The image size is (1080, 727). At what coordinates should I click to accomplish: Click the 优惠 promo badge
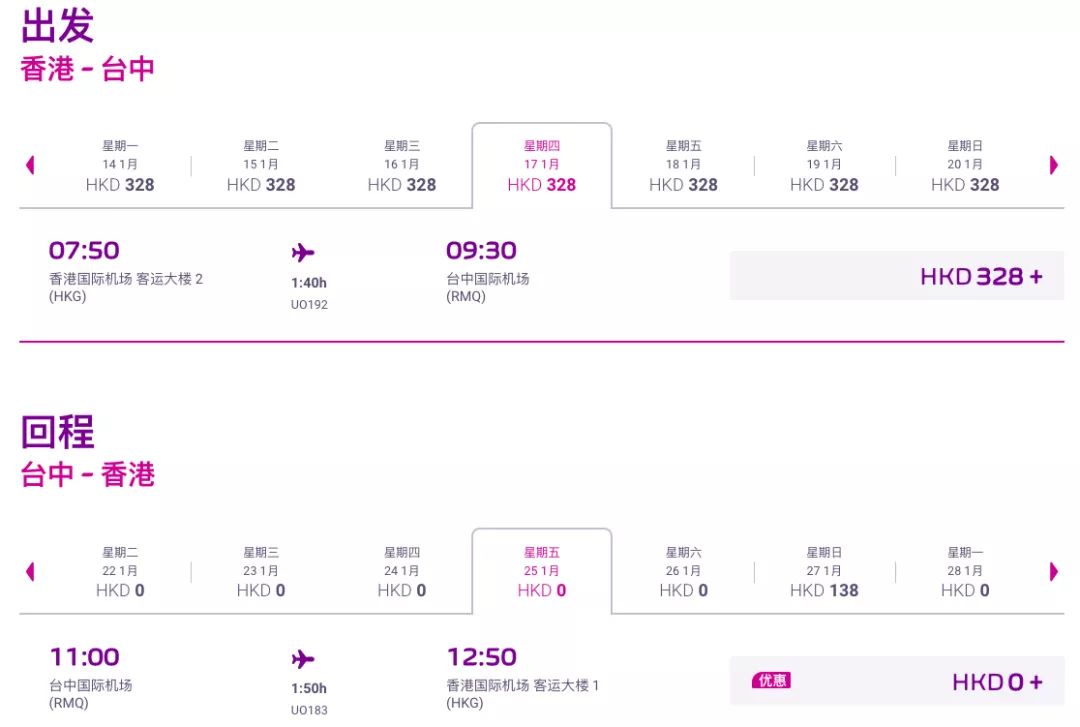pos(771,681)
